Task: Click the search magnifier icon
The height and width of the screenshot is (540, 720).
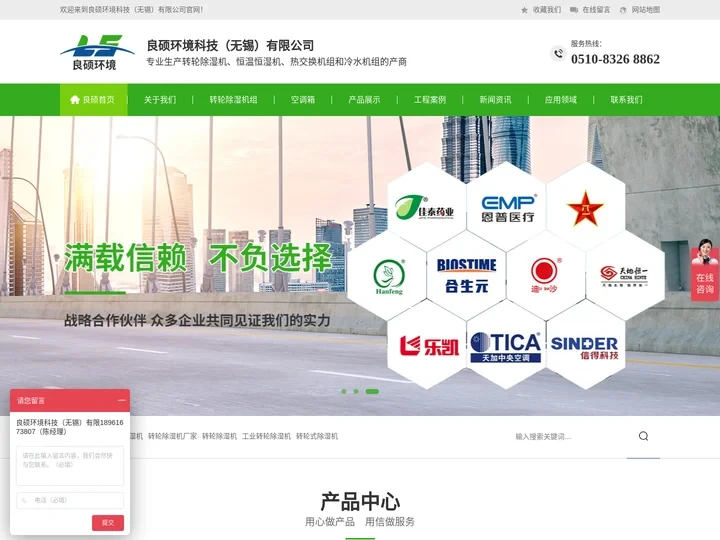Action: (x=643, y=436)
